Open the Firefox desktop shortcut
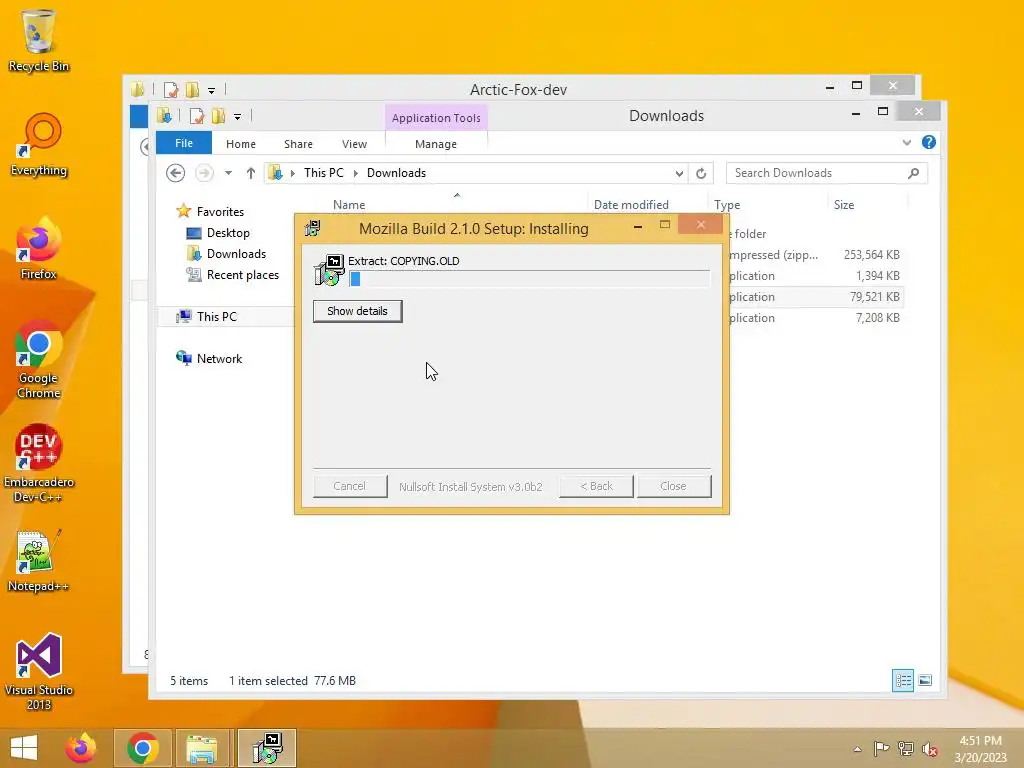 (39, 248)
